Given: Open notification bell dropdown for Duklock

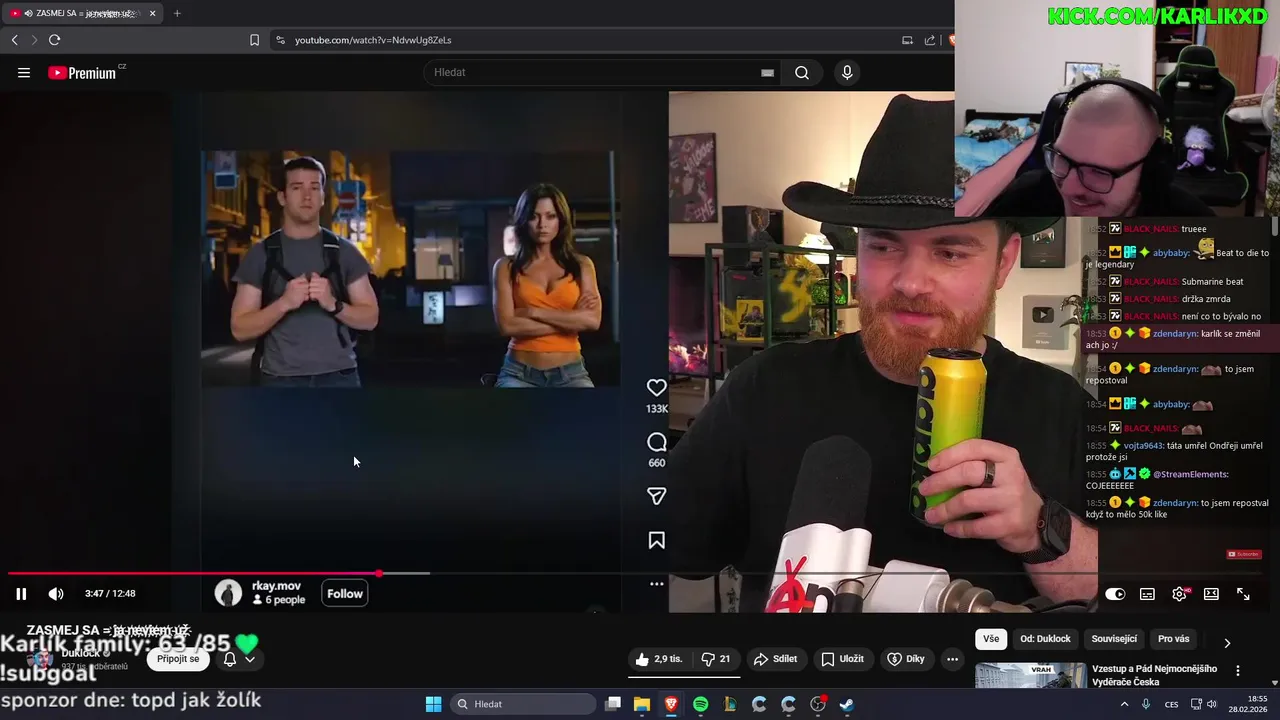Looking at the screenshot, I should tap(238, 659).
